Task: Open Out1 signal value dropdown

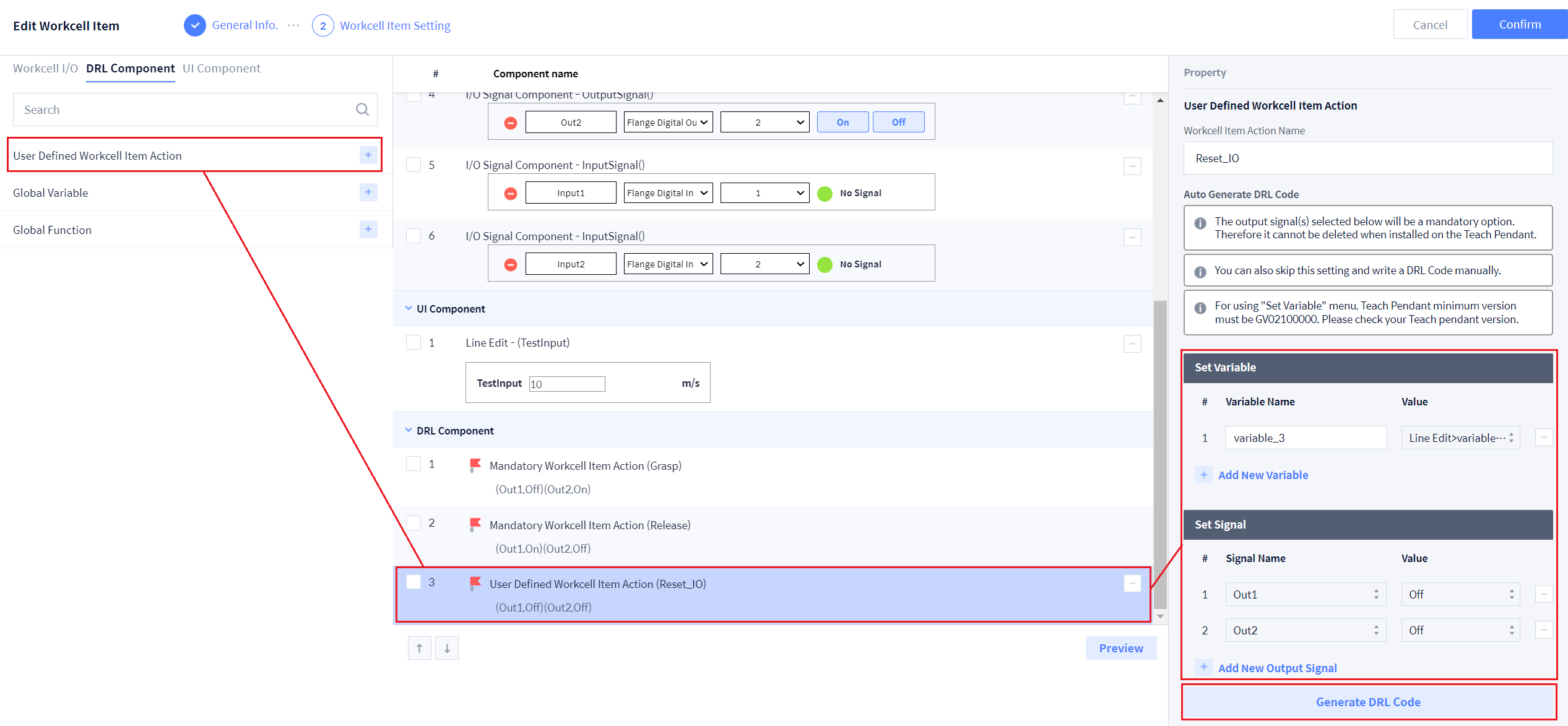Action: pyautogui.click(x=1460, y=595)
